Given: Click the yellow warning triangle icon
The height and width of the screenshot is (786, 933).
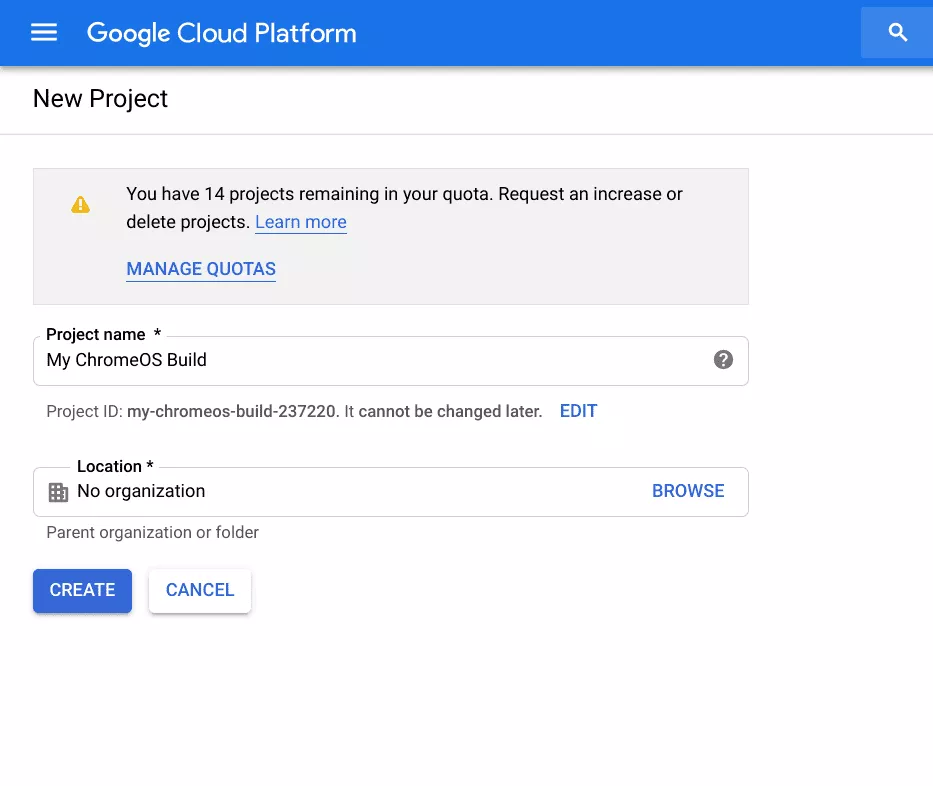Looking at the screenshot, I should click(80, 205).
